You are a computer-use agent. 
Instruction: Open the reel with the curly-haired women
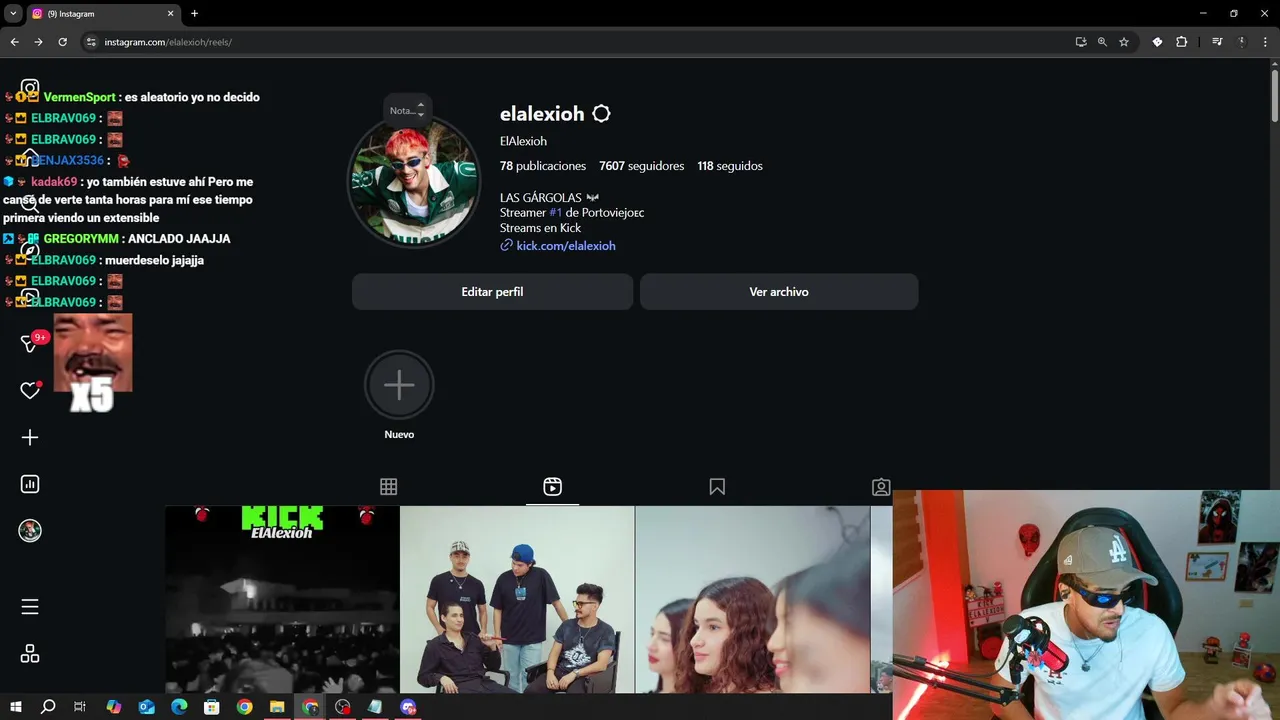752,599
